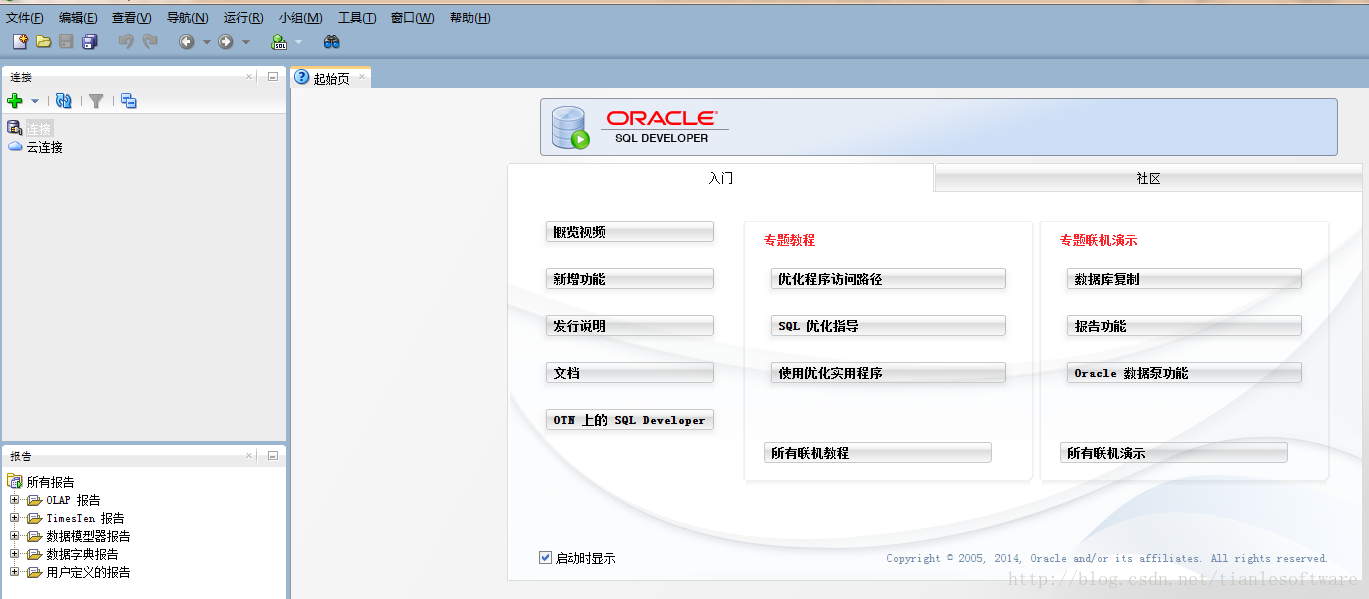1369x599 pixels.
Task: Expand the 数据字典报告 tree node
Action: (15, 554)
